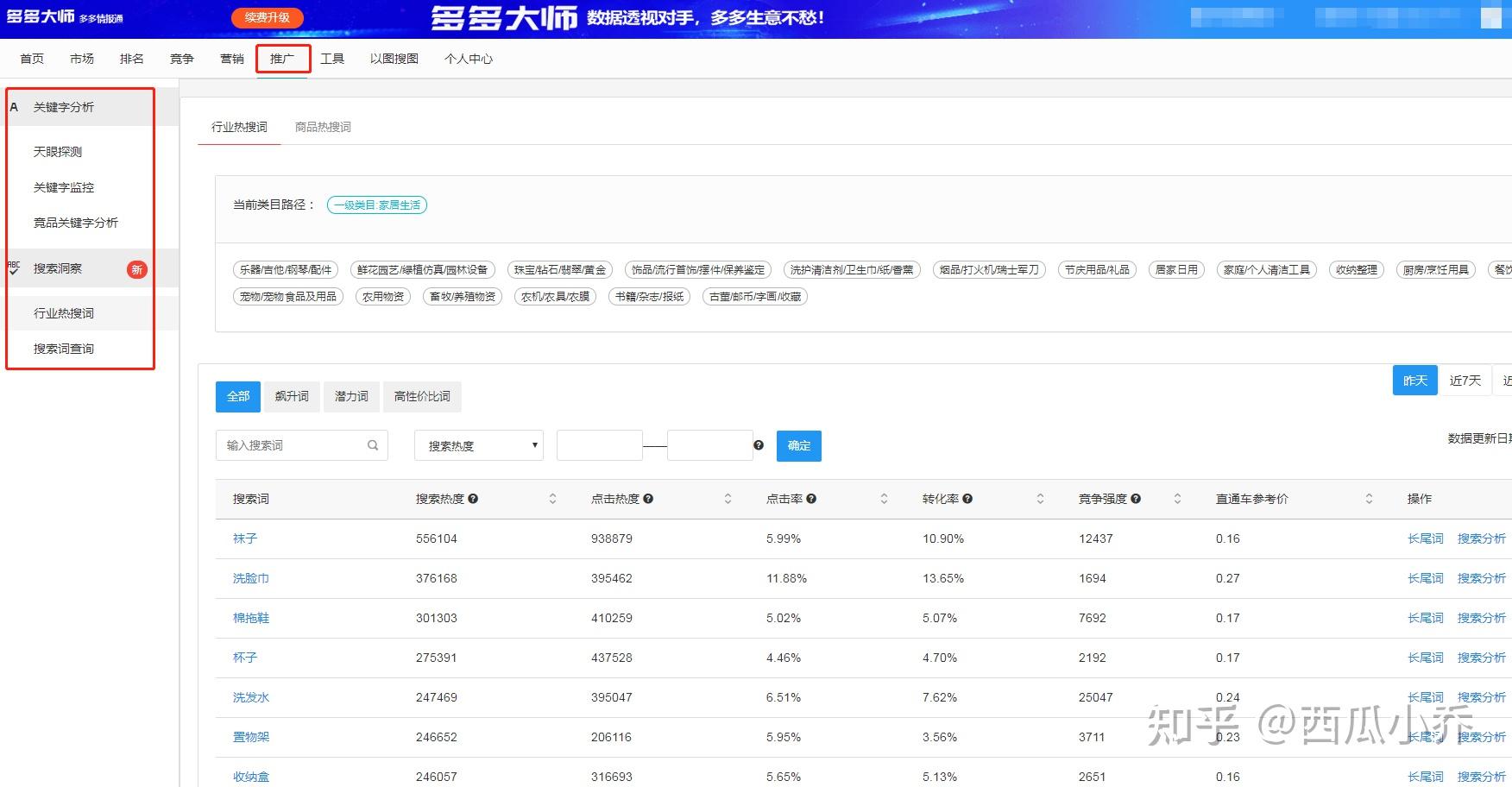Sort table by 竞争强度 column arrows

coord(1177,499)
